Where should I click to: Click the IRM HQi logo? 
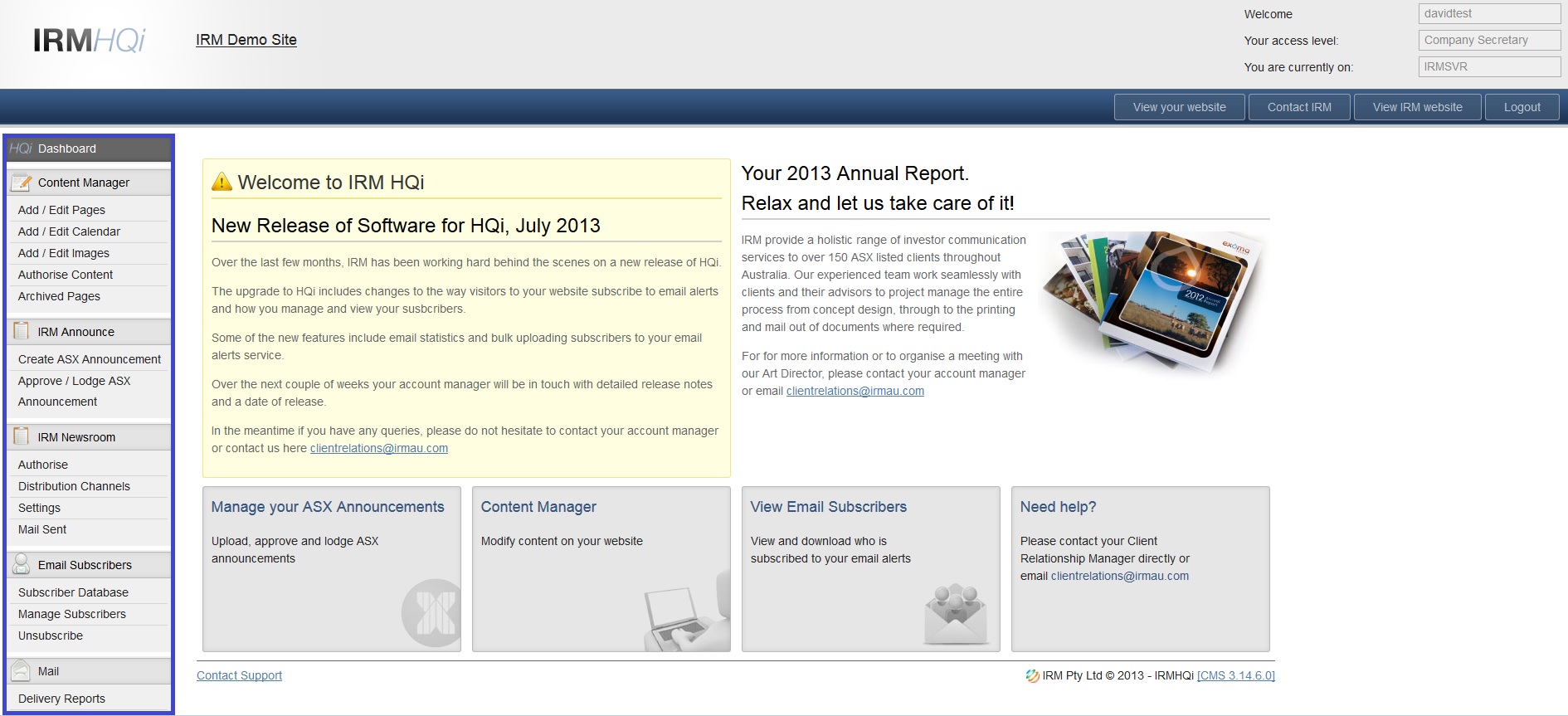[89, 40]
